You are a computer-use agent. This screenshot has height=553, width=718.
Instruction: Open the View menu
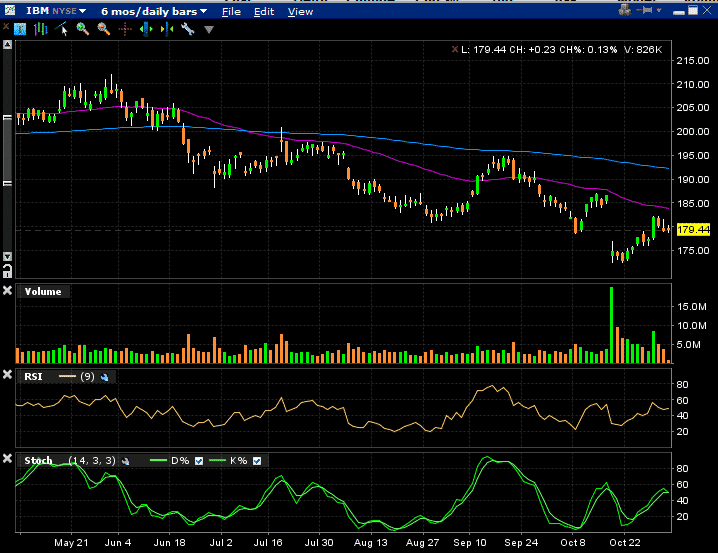tap(300, 11)
